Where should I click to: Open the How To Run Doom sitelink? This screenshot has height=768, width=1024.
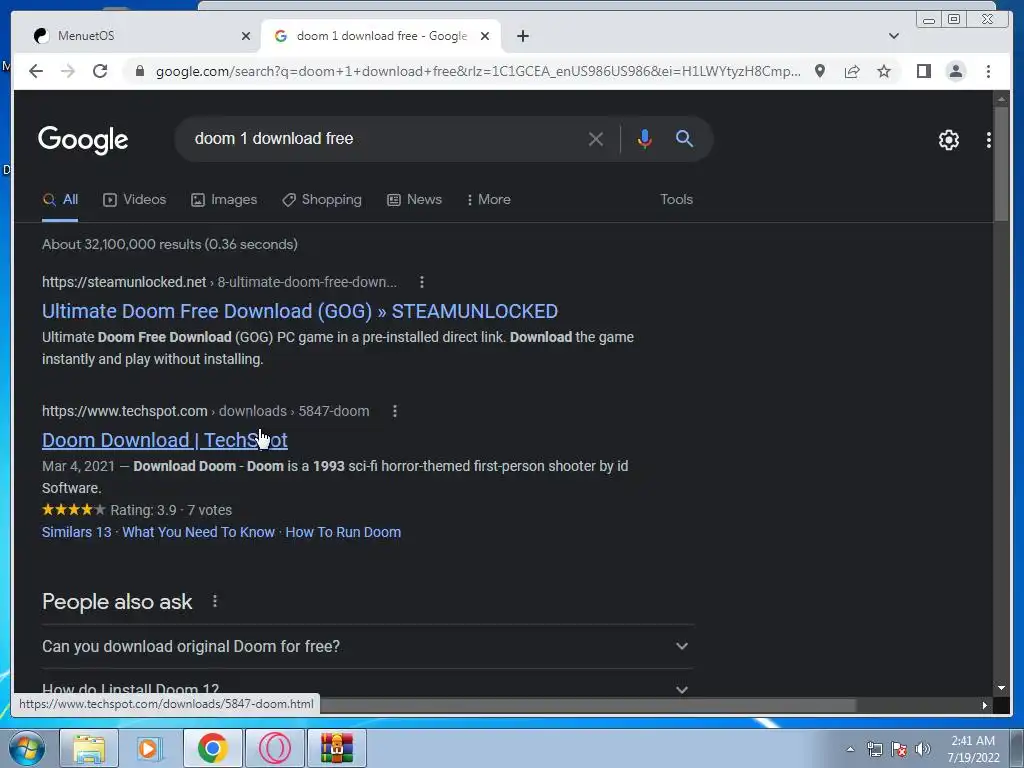343,532
